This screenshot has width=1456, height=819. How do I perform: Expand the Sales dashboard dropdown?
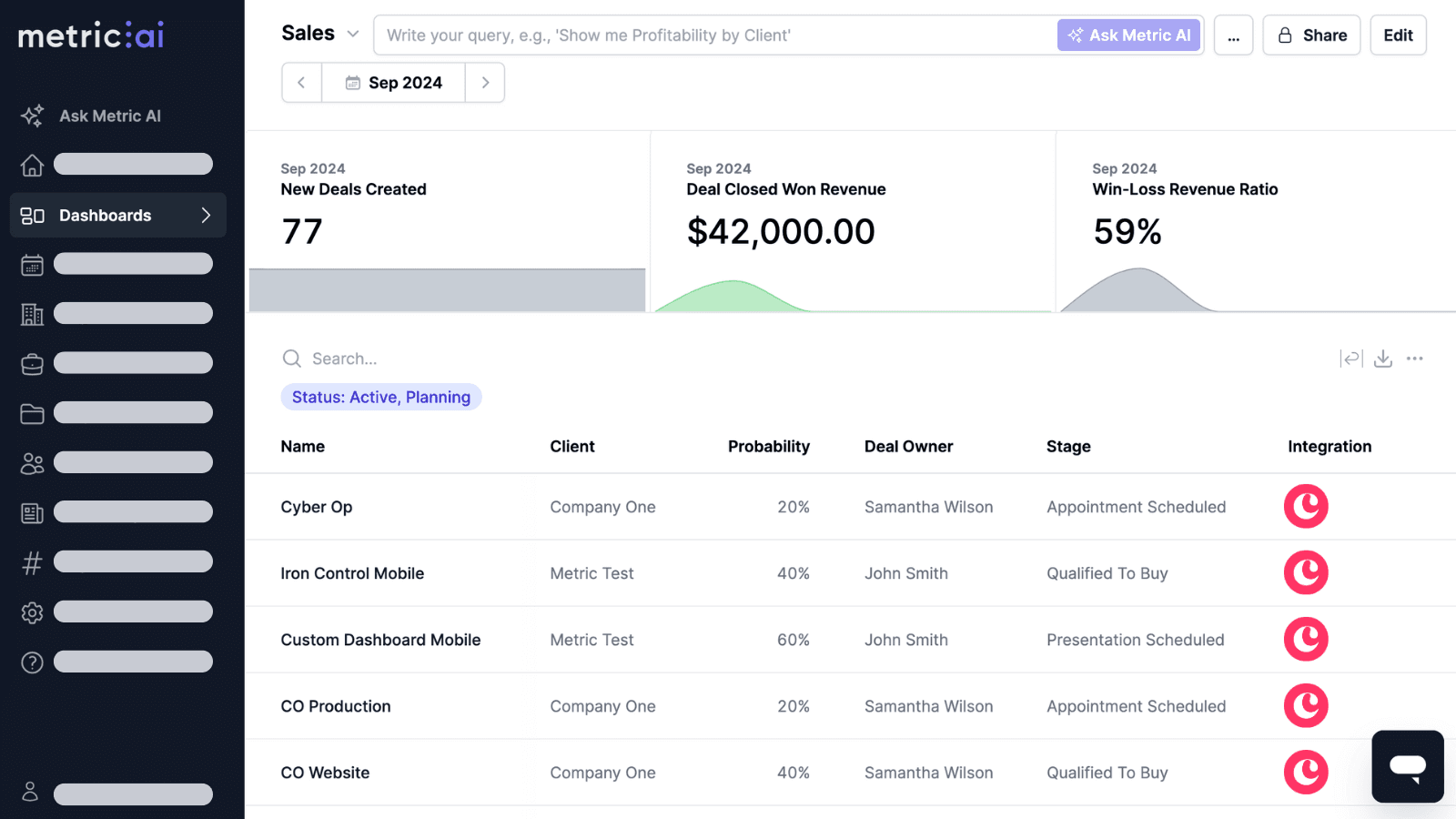pos(353,35)
